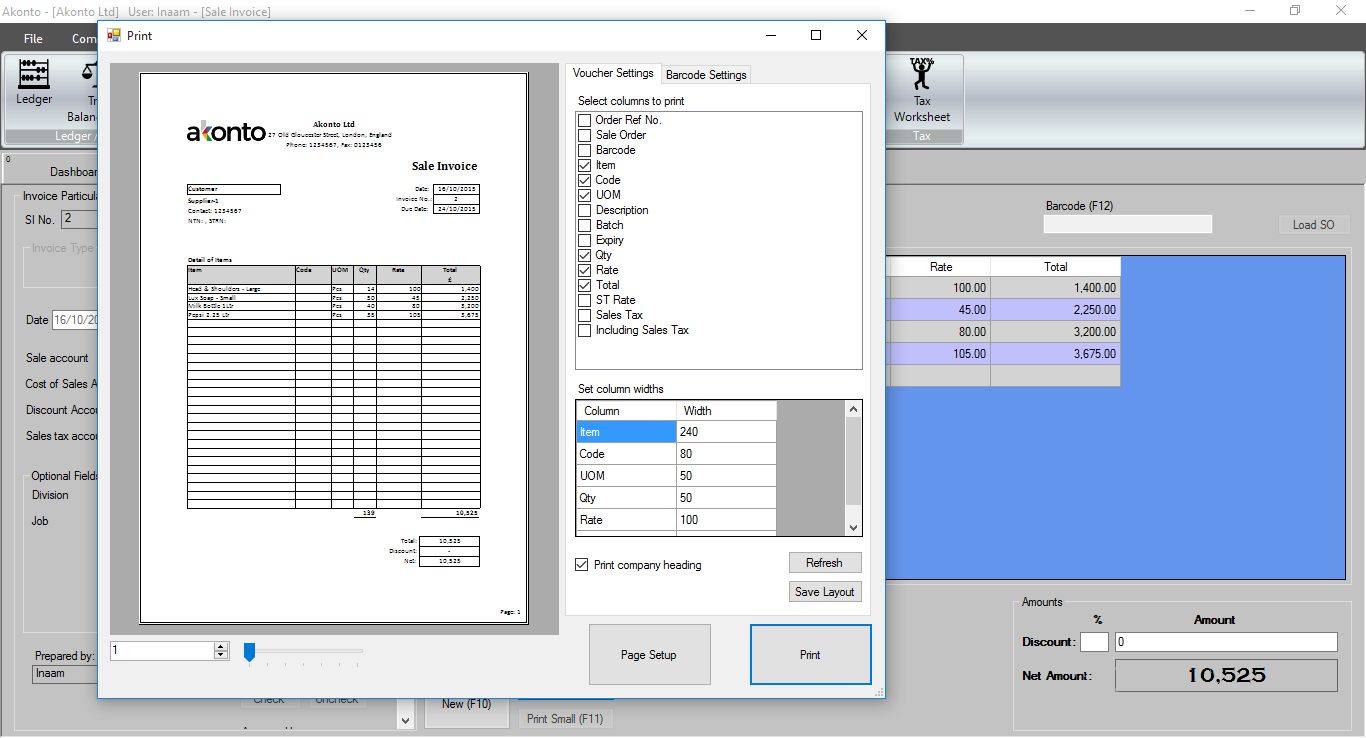Click the New (F10) button

pyautogui.click(x=466, y=704)
